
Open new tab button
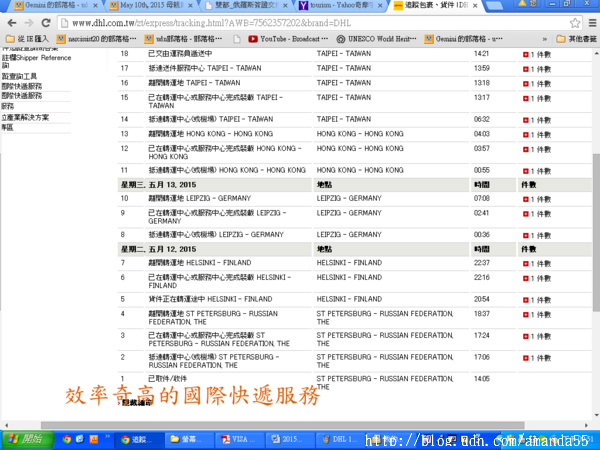coord(494,5)
